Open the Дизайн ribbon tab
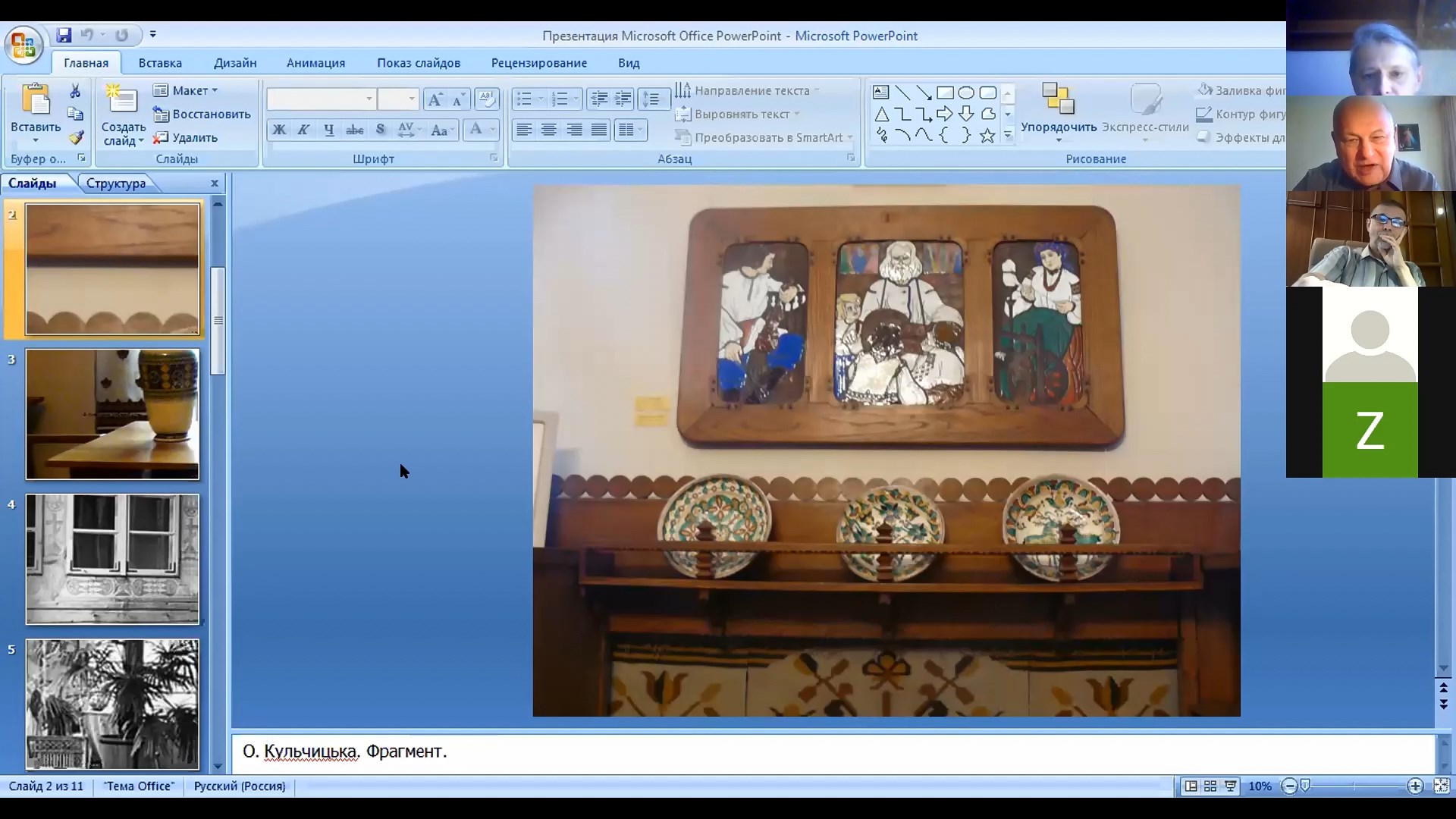The image size is (1456, 819). click(235, 63)
